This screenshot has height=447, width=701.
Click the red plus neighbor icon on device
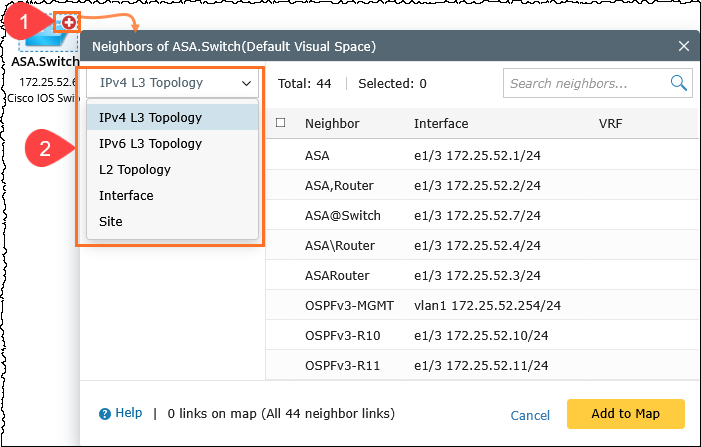(x=69, y=21)
